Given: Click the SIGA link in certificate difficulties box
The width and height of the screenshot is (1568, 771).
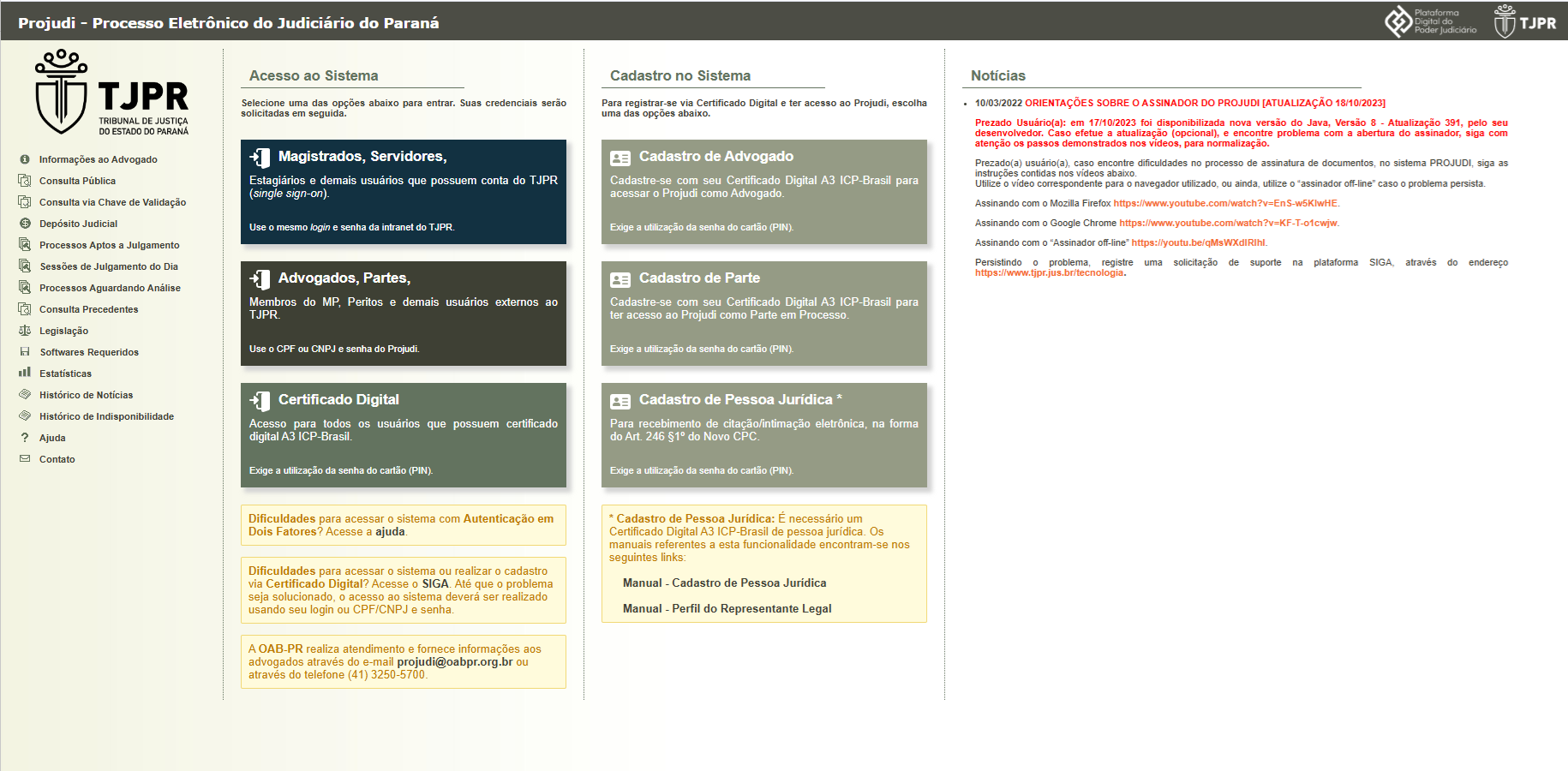Looking at the screenshot, I should [435, 584].
